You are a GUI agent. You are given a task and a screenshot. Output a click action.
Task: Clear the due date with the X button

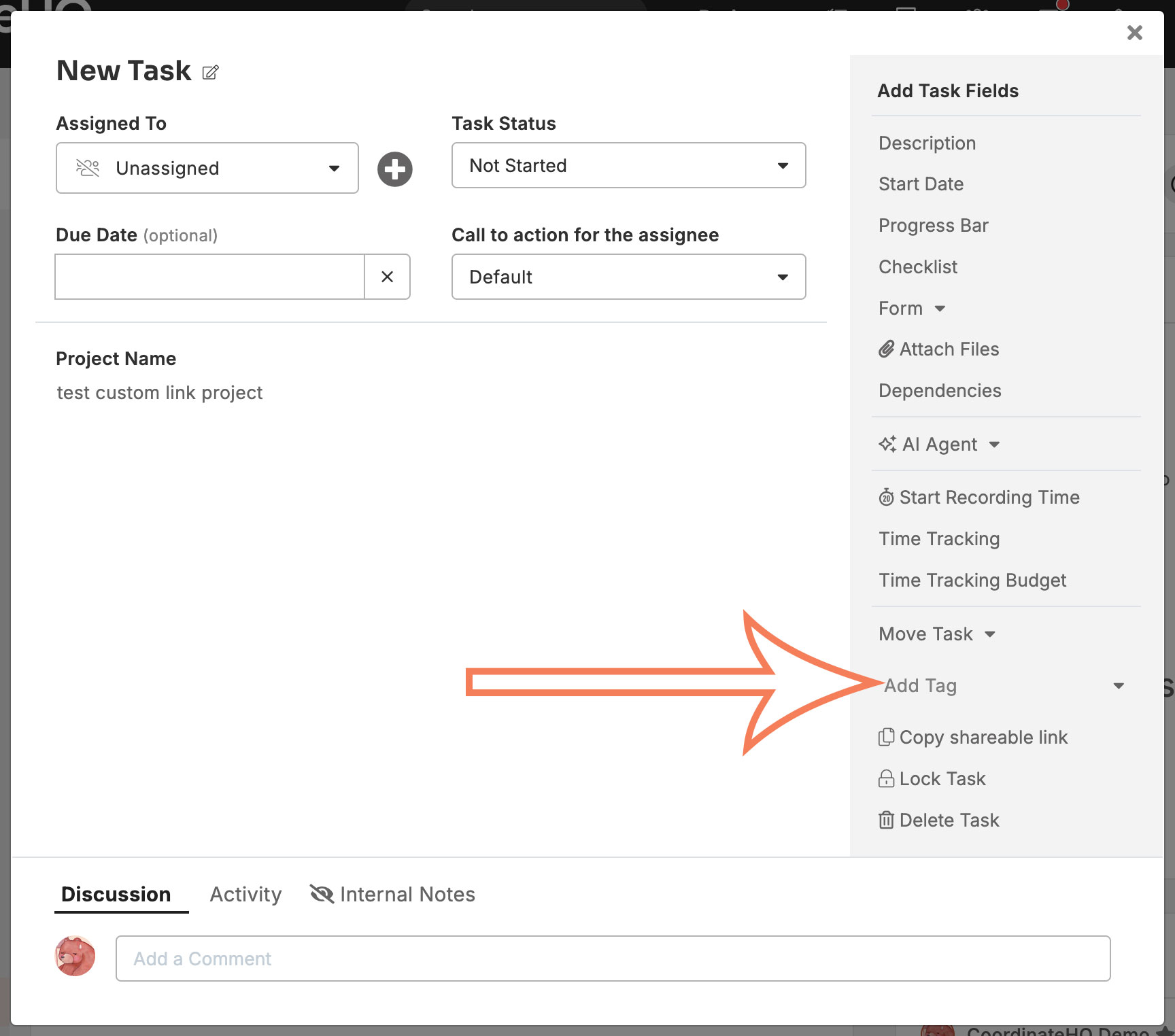[388, 277]
